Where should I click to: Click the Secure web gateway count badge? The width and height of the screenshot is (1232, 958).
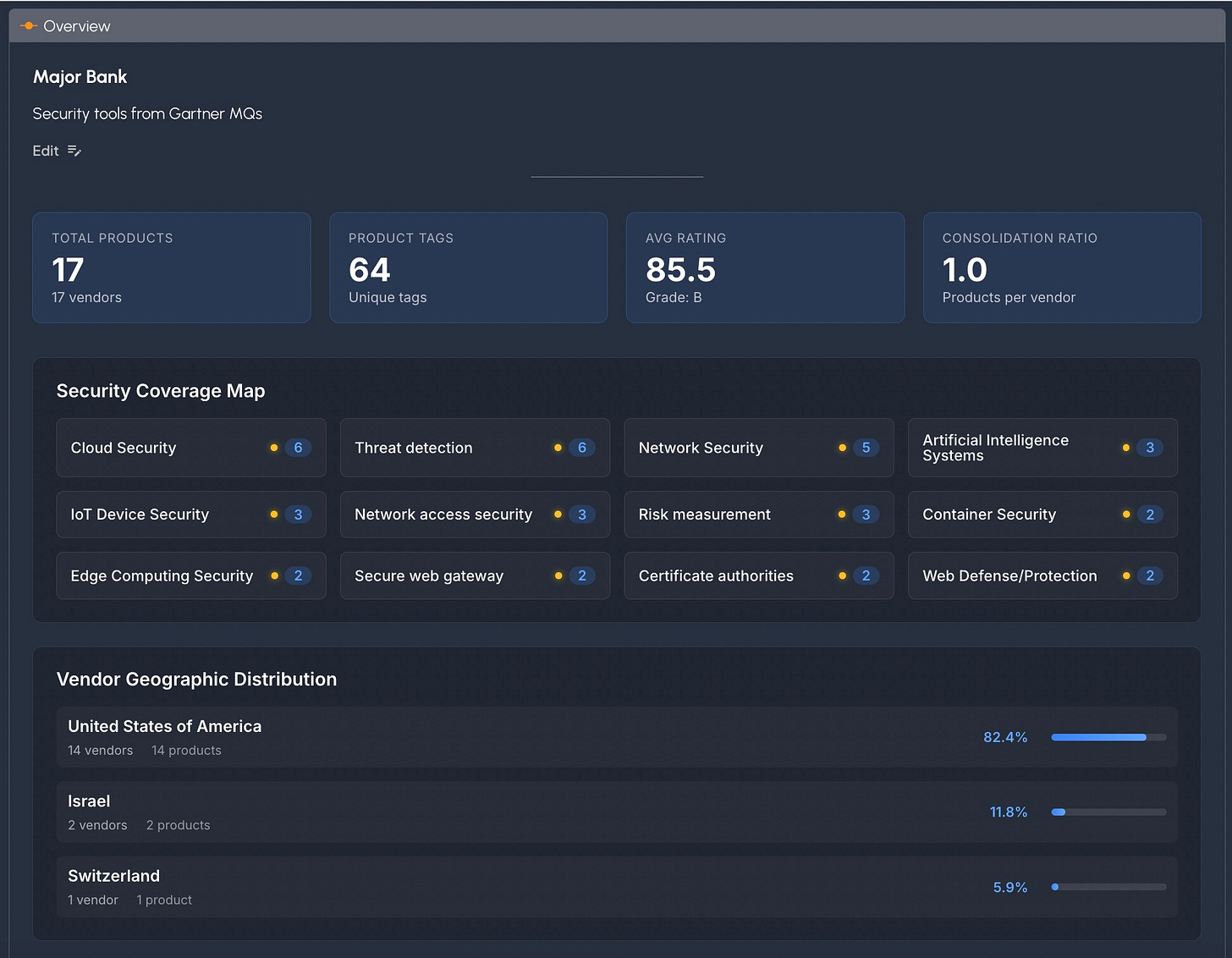(581, 575)
